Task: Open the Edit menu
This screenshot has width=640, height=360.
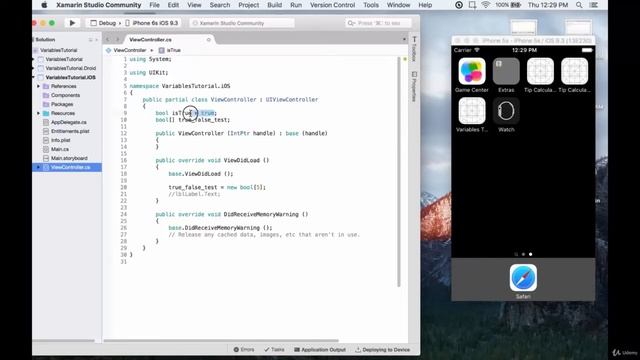Action: 173,5
